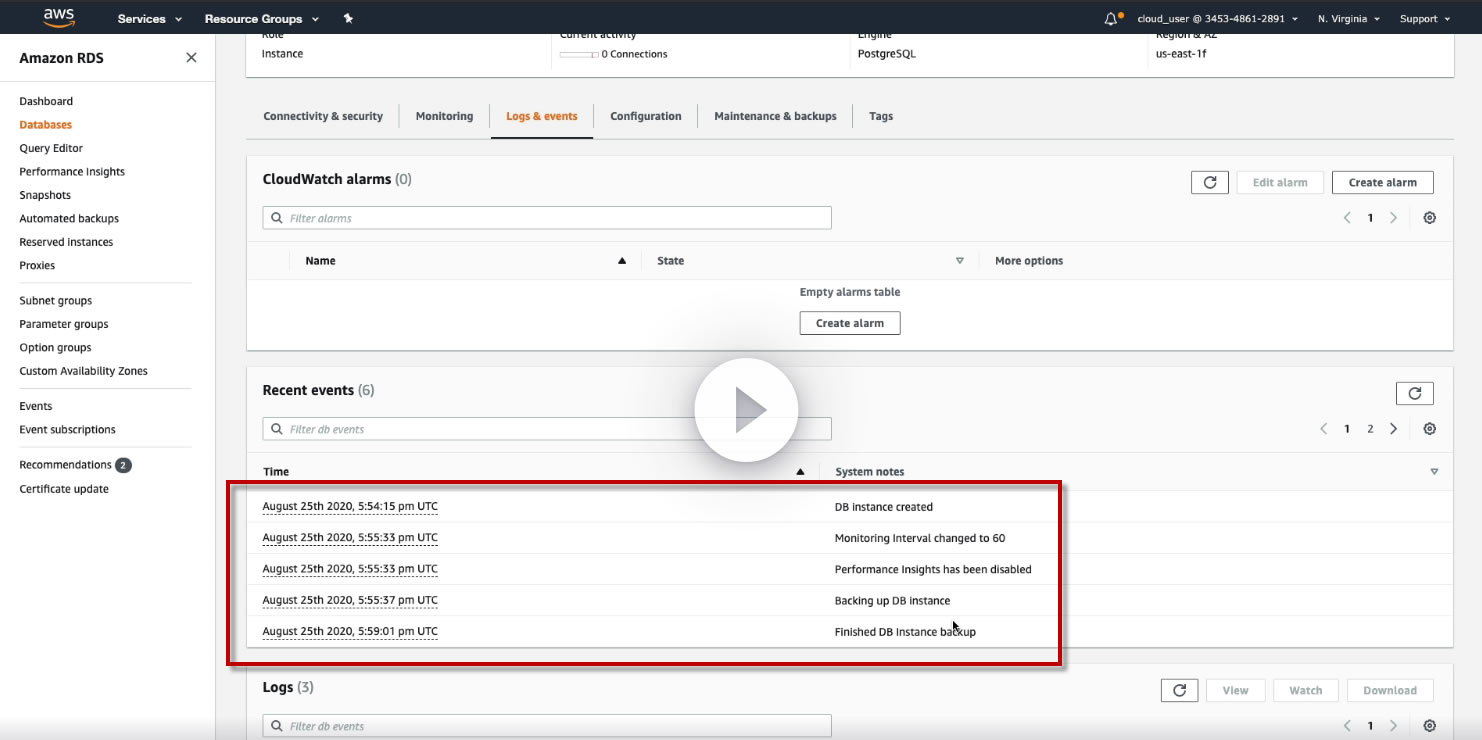1482x740 pixels.
Task: Open the cloud_user account menu
Action: click(x=1218, y=19)
